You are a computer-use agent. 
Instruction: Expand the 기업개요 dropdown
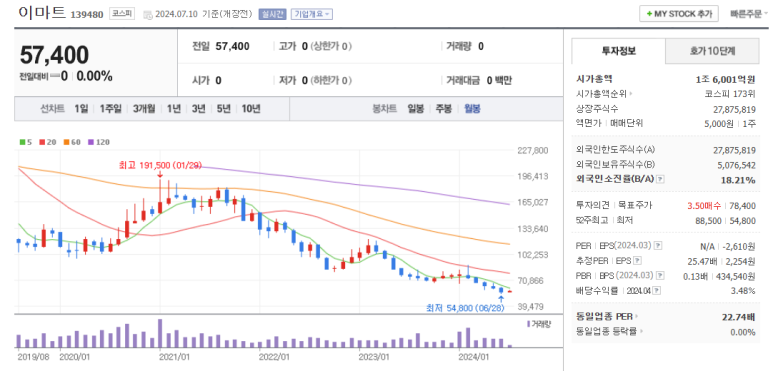pos(312,14)
